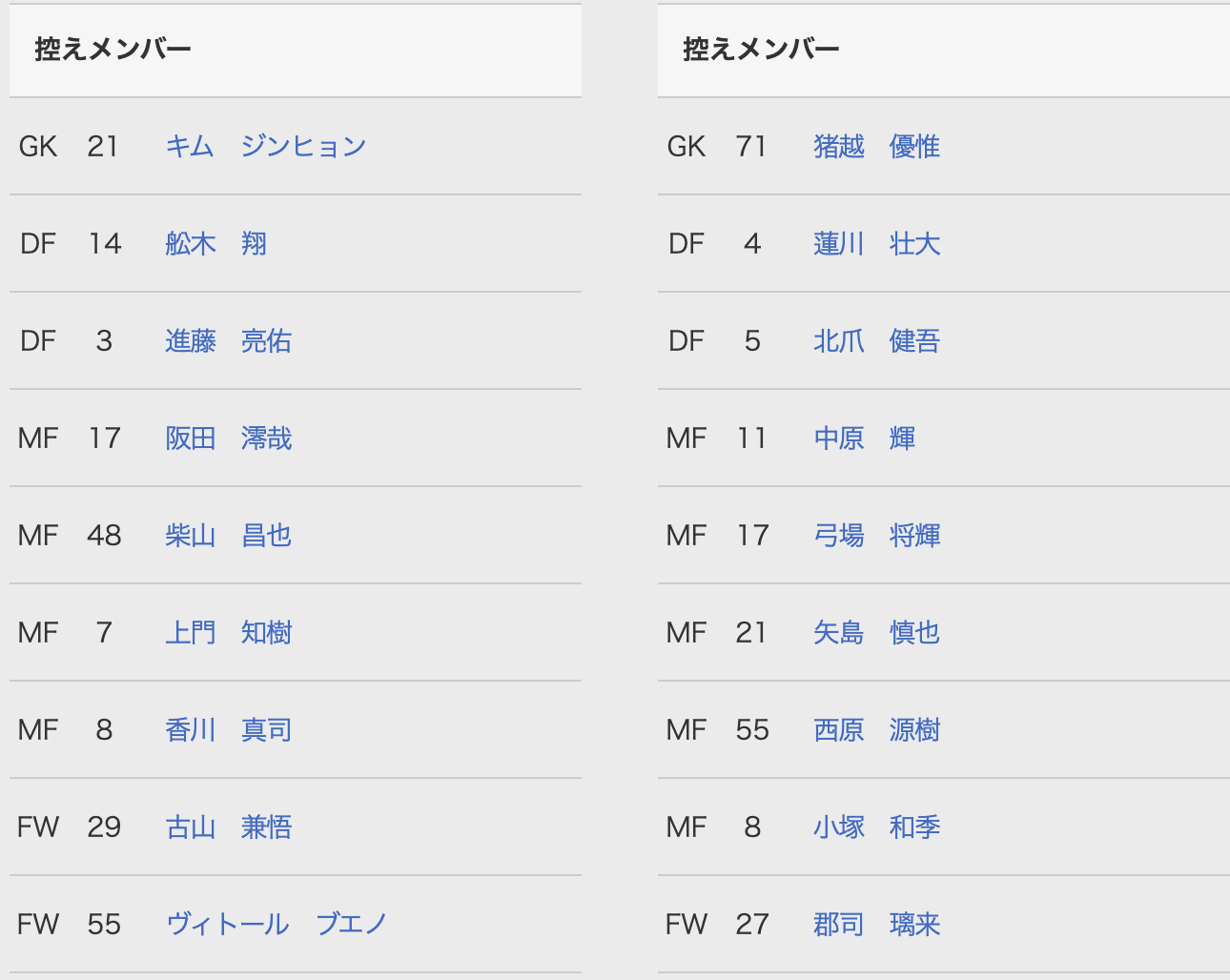Click the player name 進藤 亮佑

coord(228,340)
